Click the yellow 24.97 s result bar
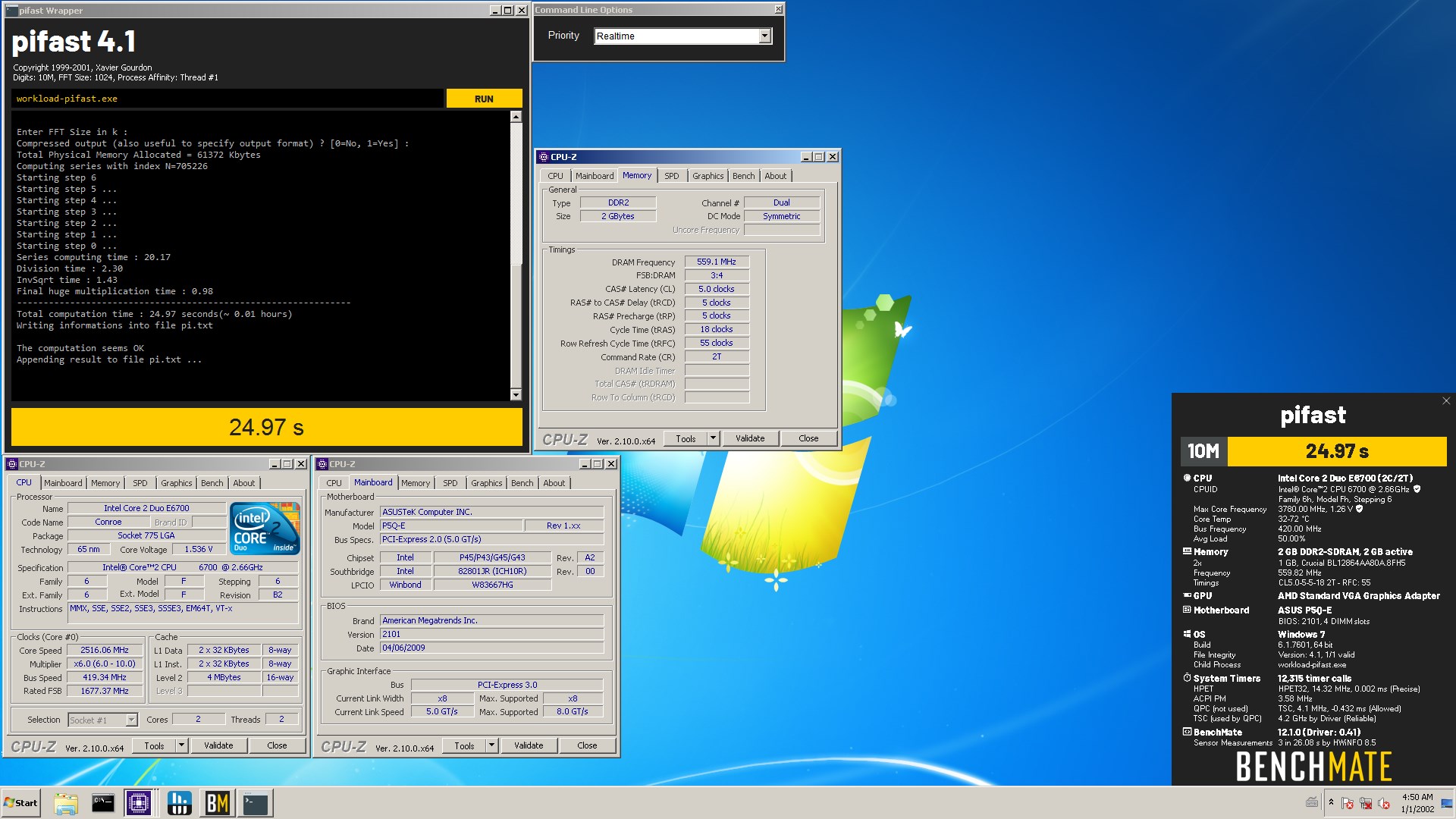This screenshot has height=819, width=1456. (267, 427)
